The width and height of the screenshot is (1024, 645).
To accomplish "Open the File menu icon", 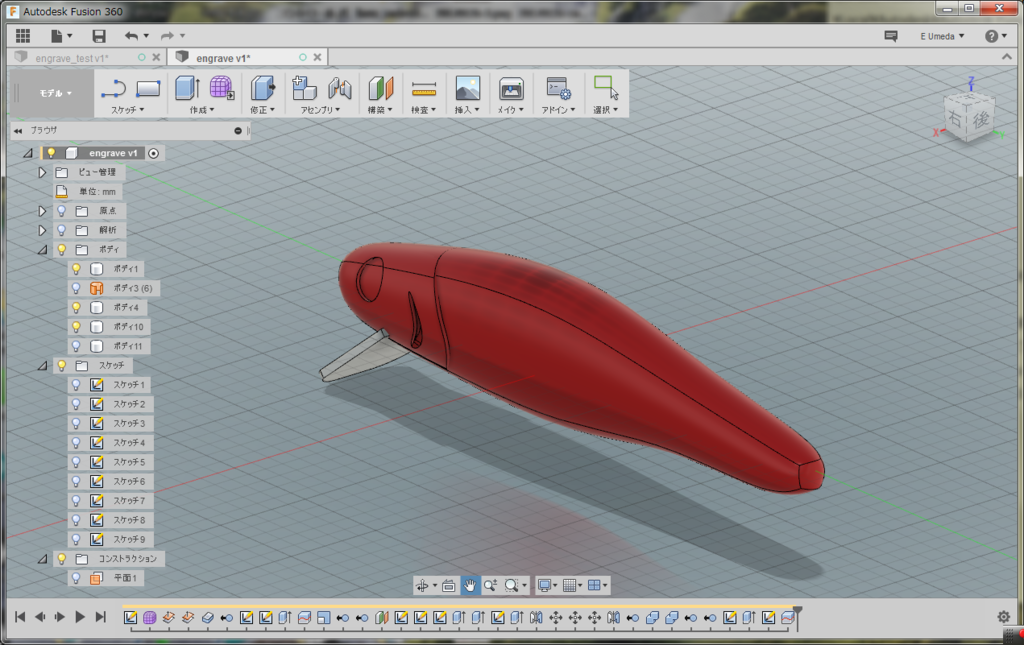I will [x=60, y=36].
